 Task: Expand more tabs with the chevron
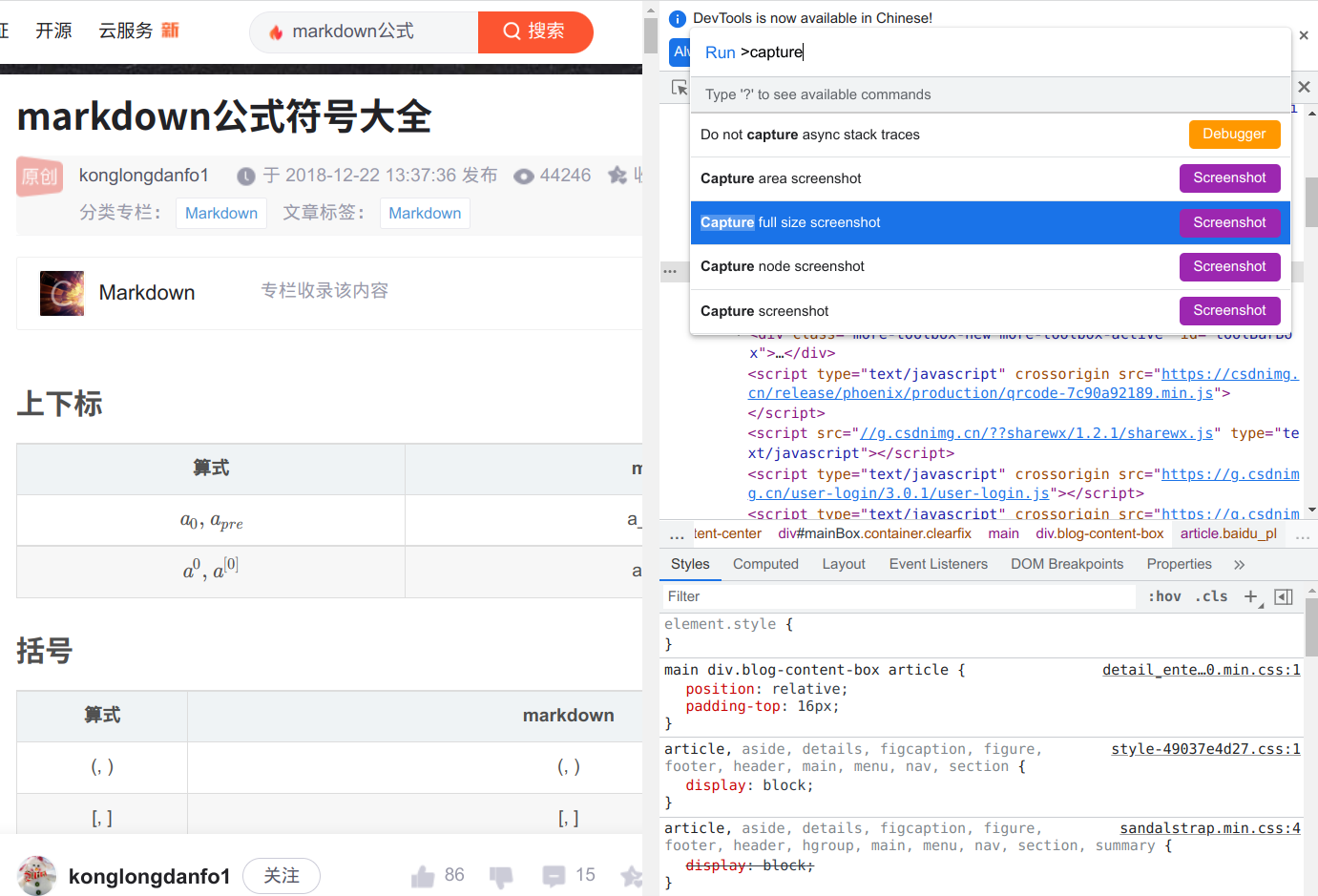coord(1239,565)
